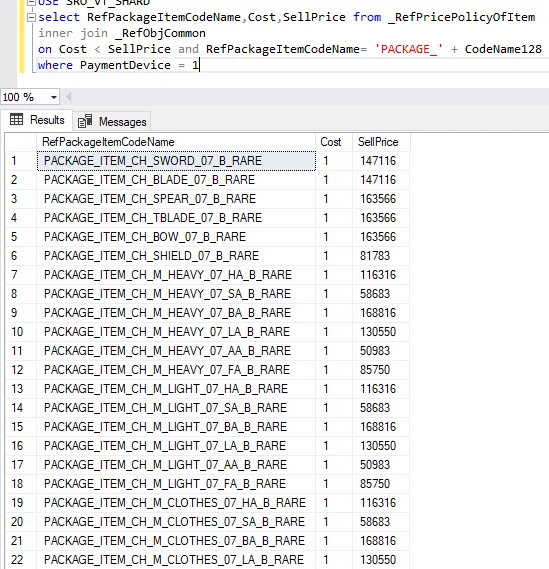Select the SellPrice column header
This screenshot has width=549, height=569.
click(381, 142)
